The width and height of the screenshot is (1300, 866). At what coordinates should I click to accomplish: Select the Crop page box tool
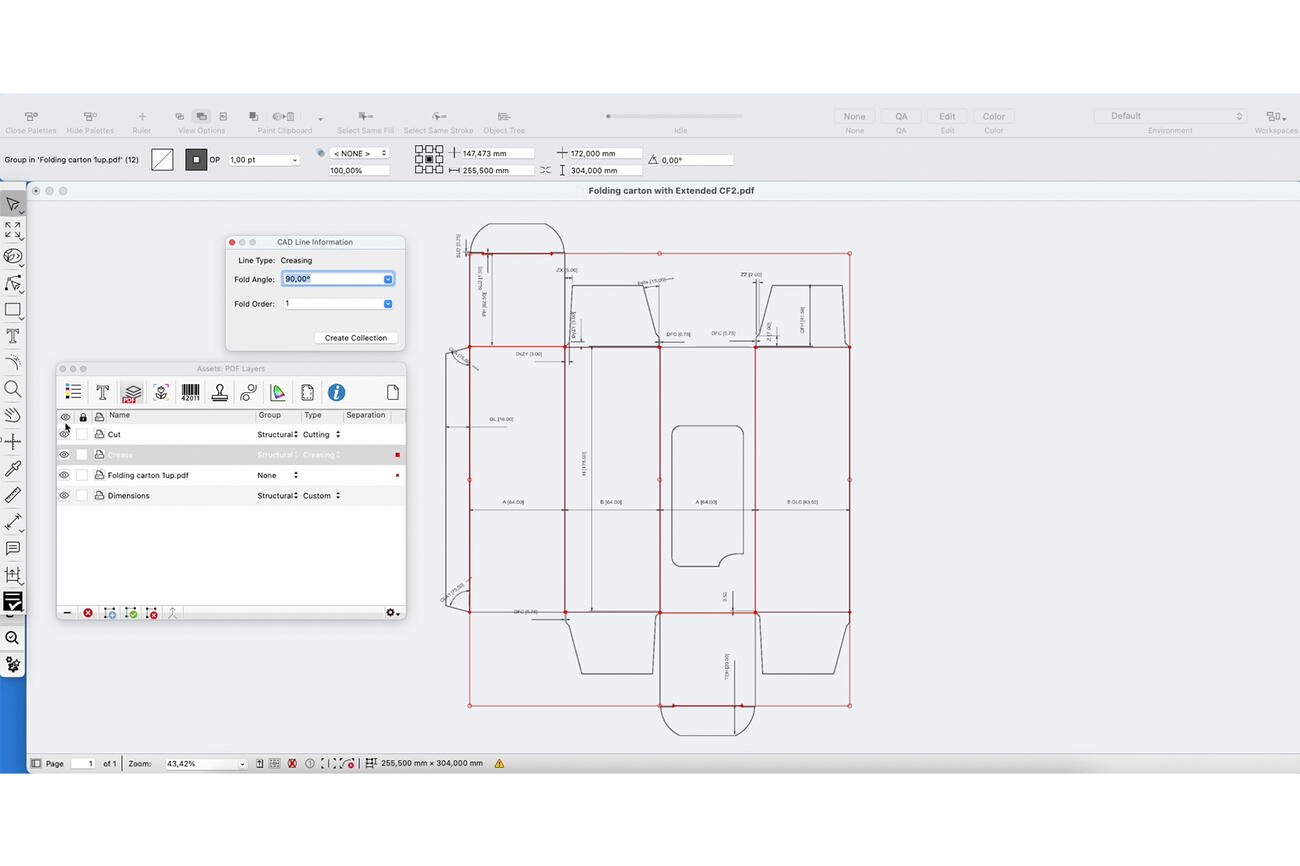[x=12, y=575]
